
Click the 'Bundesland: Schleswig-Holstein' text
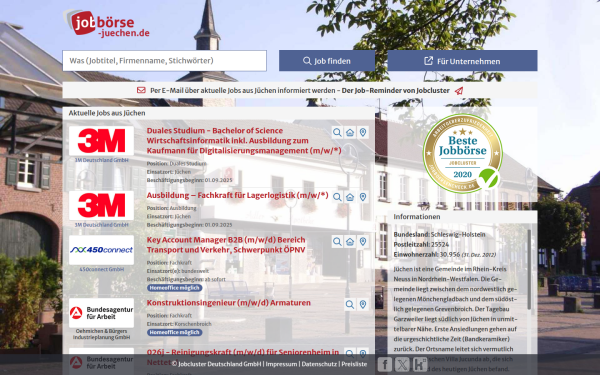pyautogui.click(x=439, y=235)
